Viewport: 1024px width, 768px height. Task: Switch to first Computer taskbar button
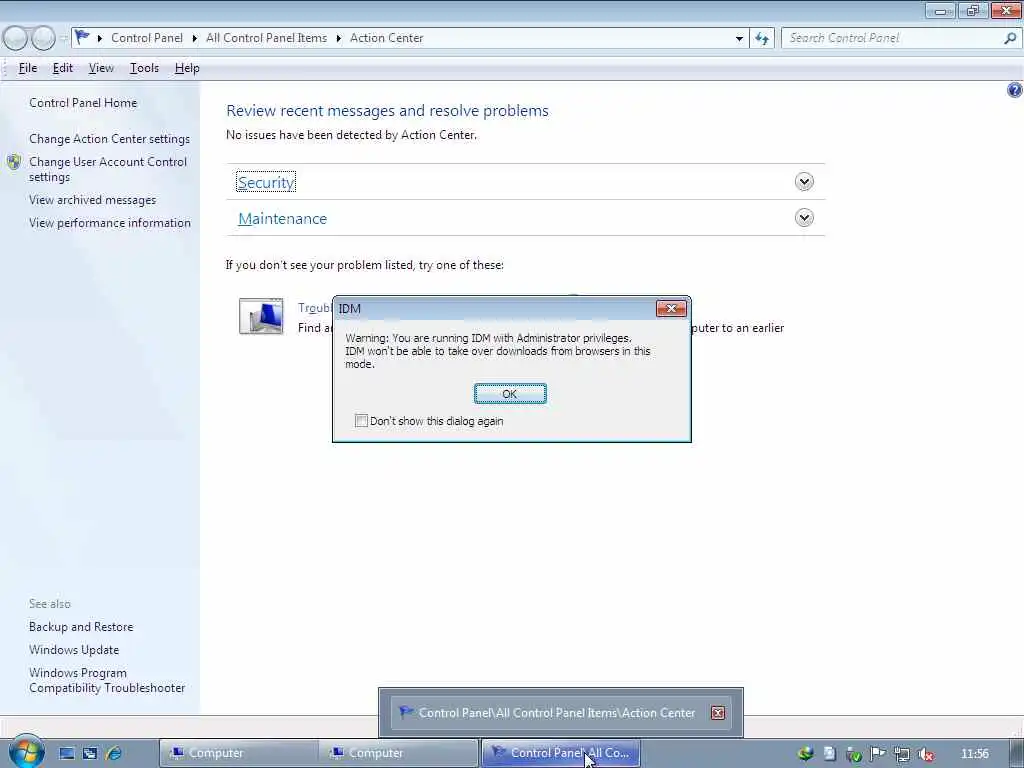click(x=238, y=753)
